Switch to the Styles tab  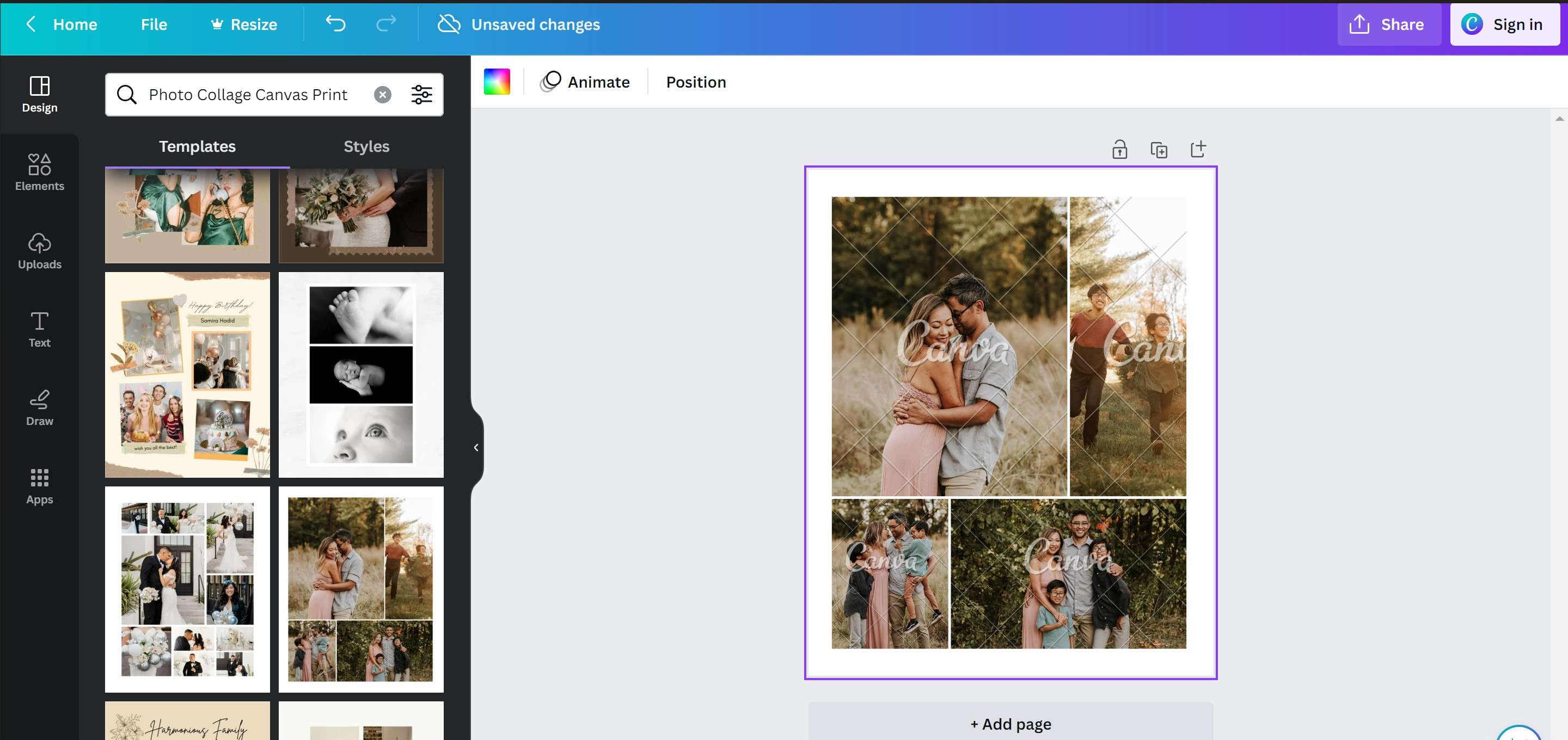click(x=366, y=147)
